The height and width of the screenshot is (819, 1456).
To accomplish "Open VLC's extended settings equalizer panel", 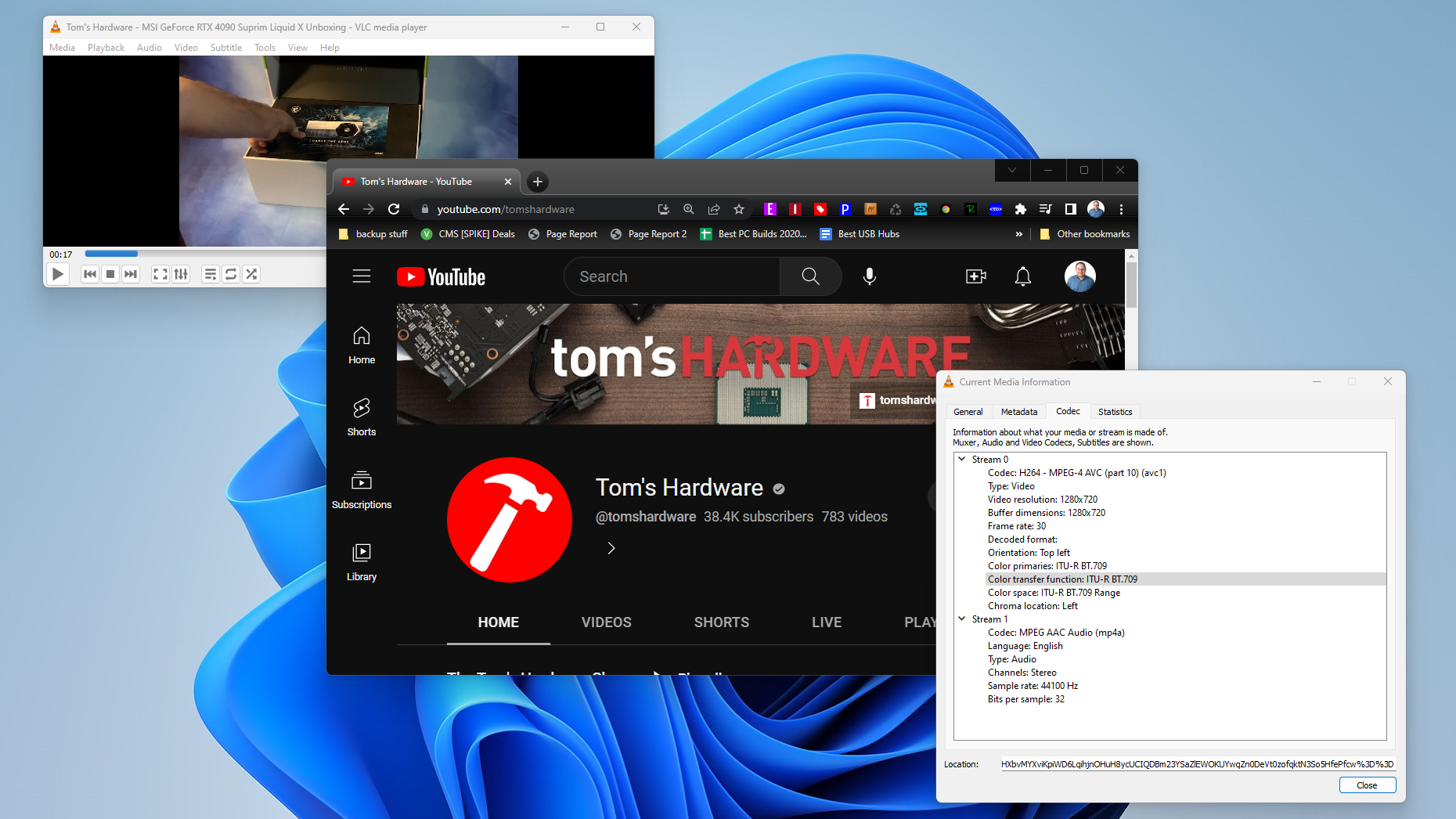I will coord(181,274).
